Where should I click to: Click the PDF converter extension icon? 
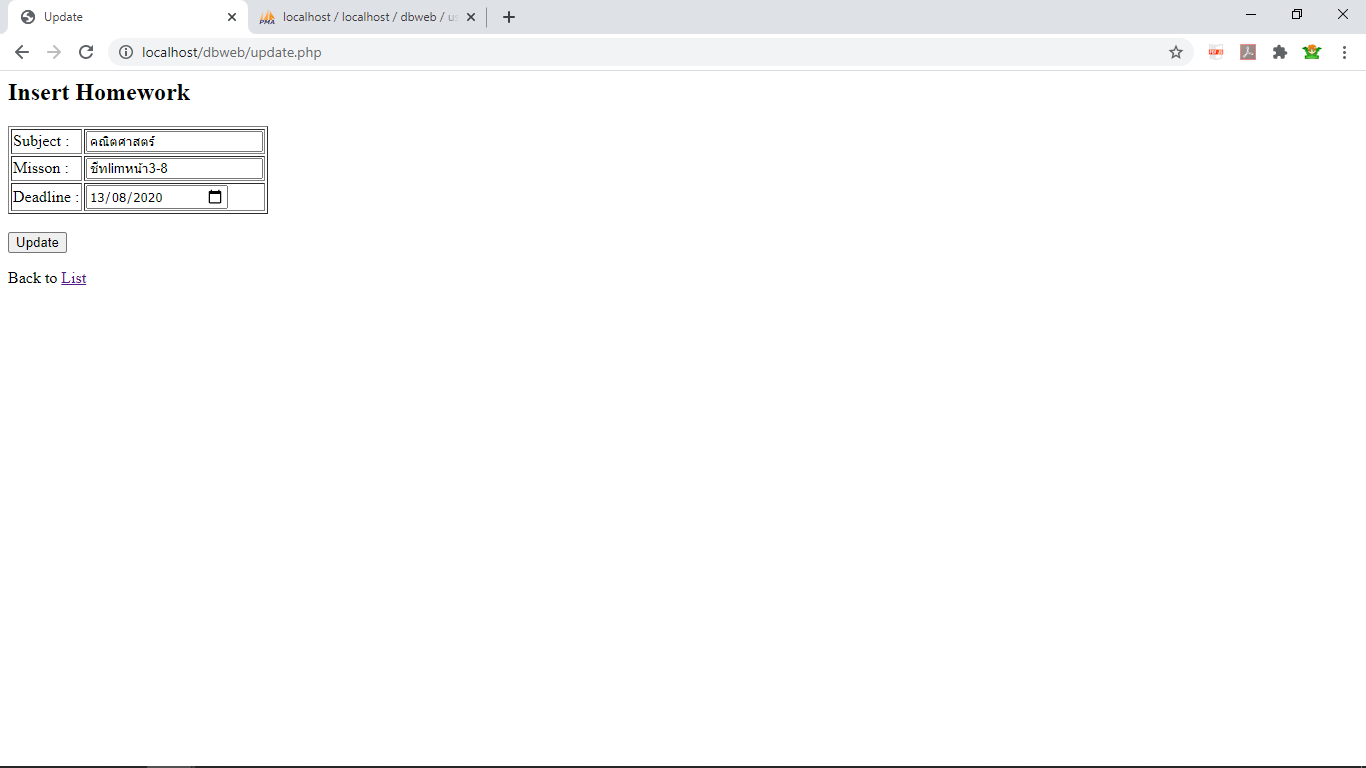click(x=1215, y=52)
